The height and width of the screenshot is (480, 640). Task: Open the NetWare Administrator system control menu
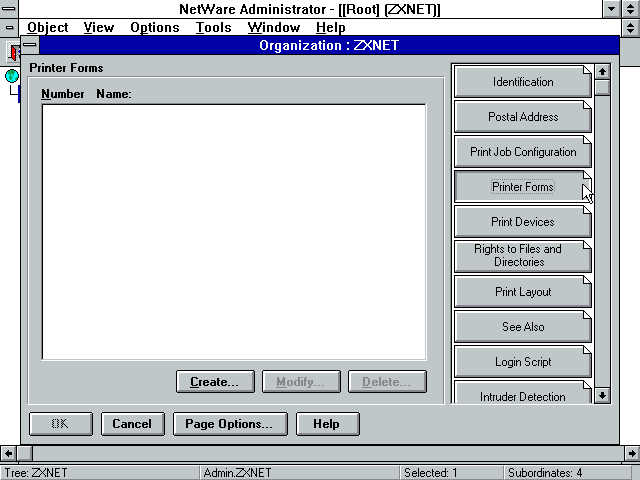[x=9, y=9]
